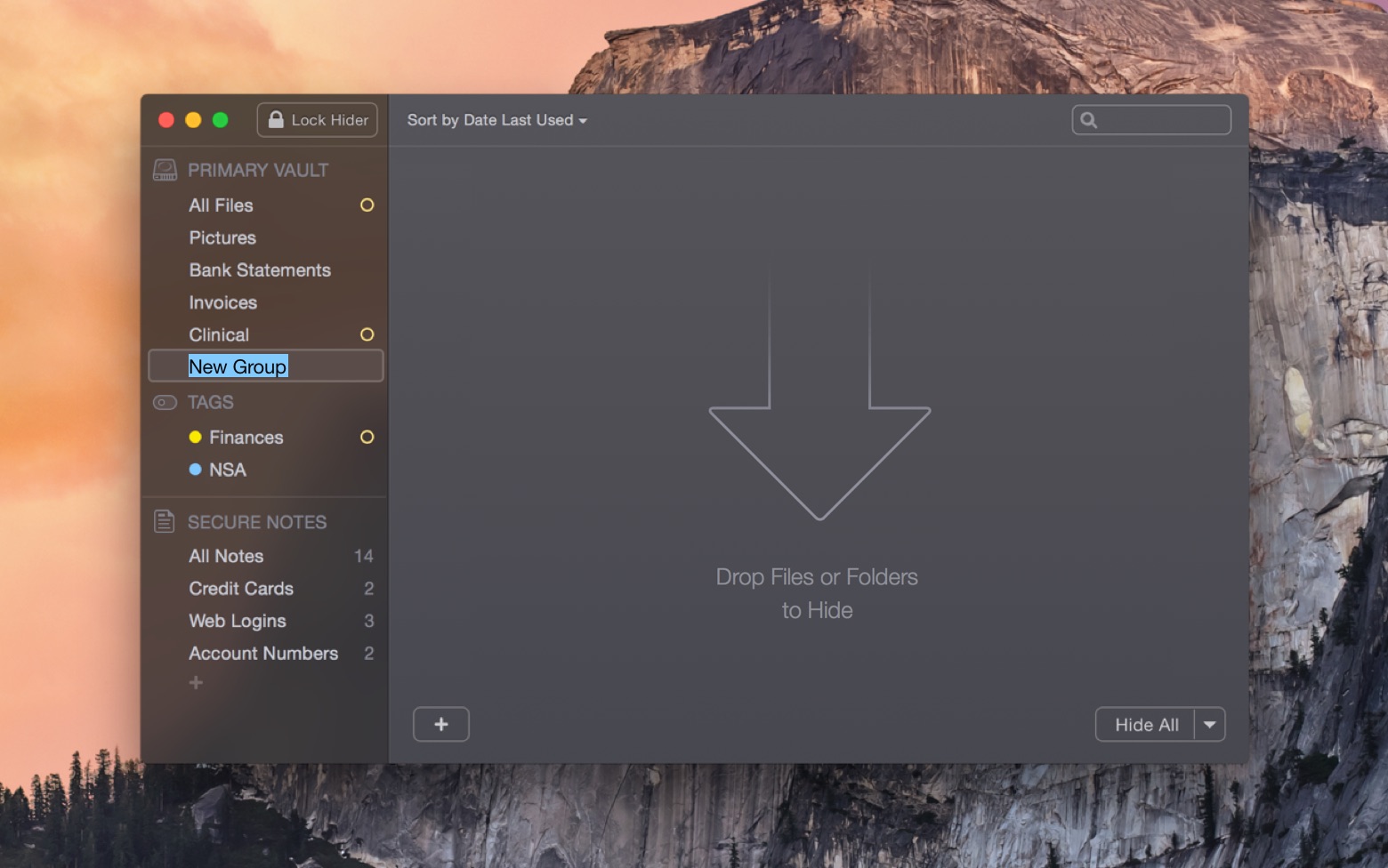Viewport: 1388px width, 868px height.
Task: Click into the search field
Action: point(1151,120)
